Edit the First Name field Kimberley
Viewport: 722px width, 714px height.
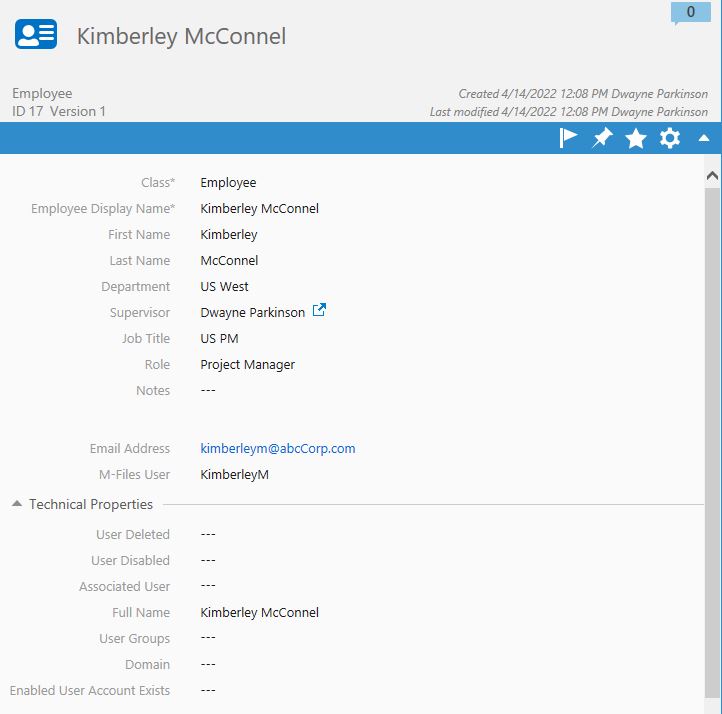click(x=228, y=235)
